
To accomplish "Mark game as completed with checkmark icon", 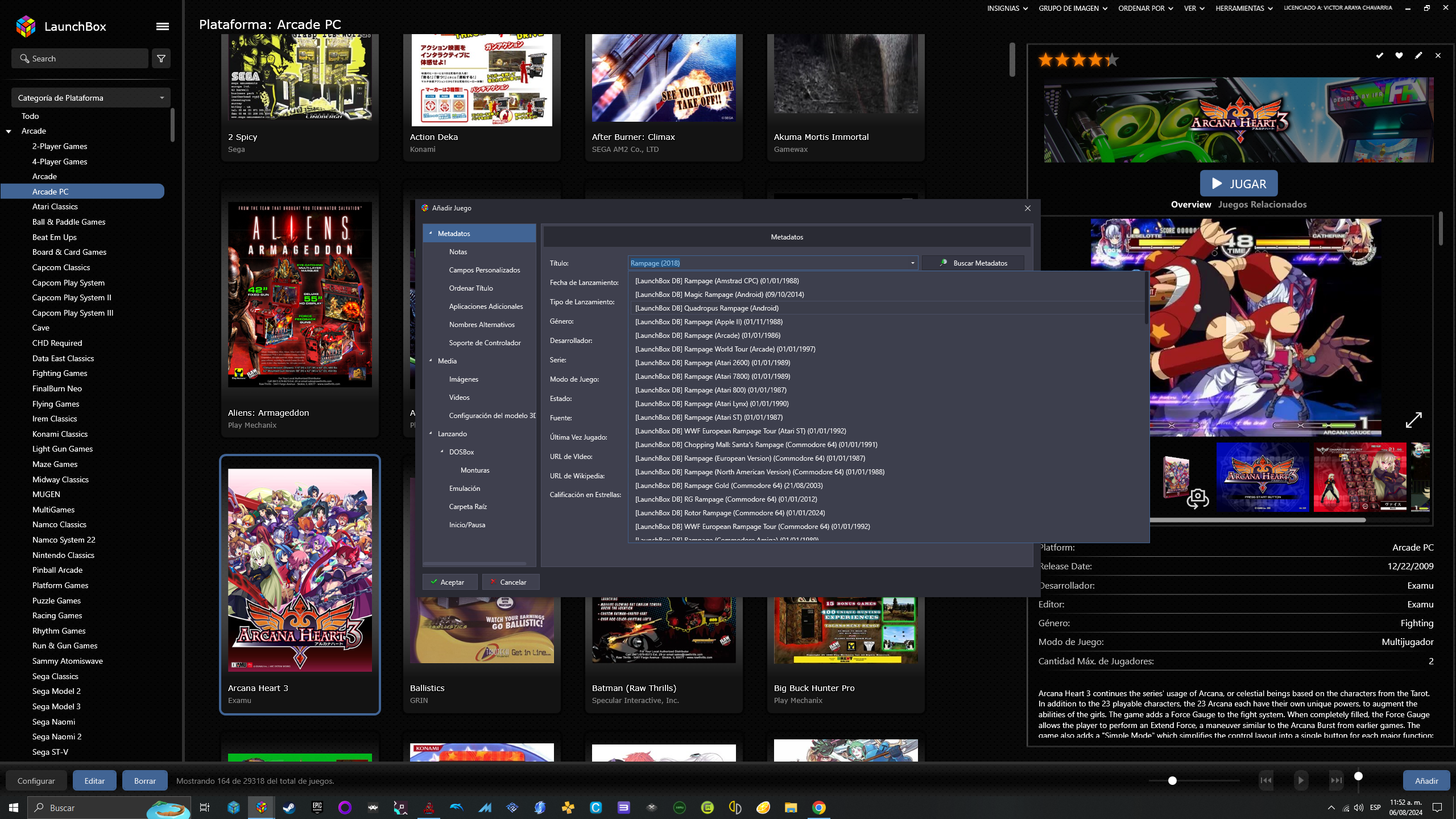I will 1379,56.
